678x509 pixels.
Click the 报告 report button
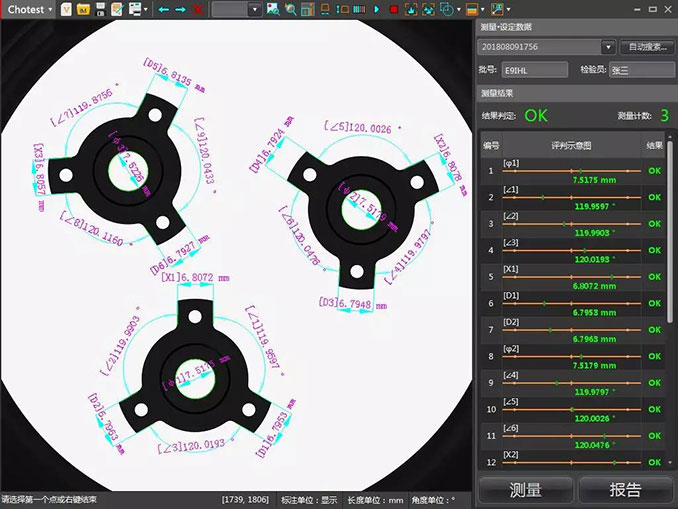(x=625, y=490)
